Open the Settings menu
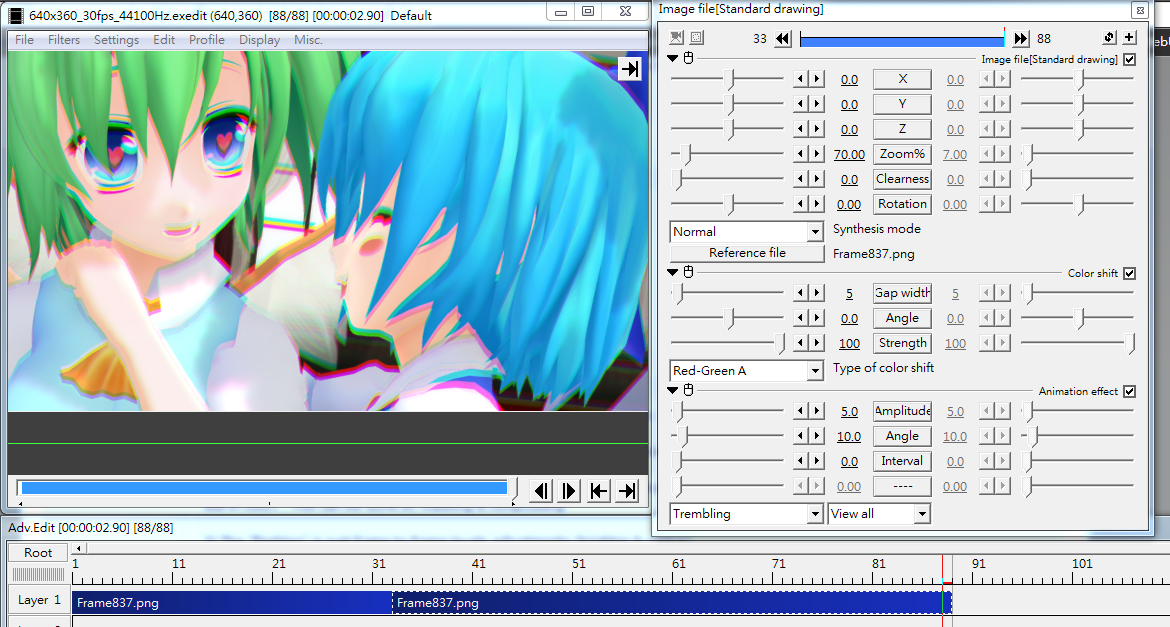 pyautogui.click(x=116, y=40)
